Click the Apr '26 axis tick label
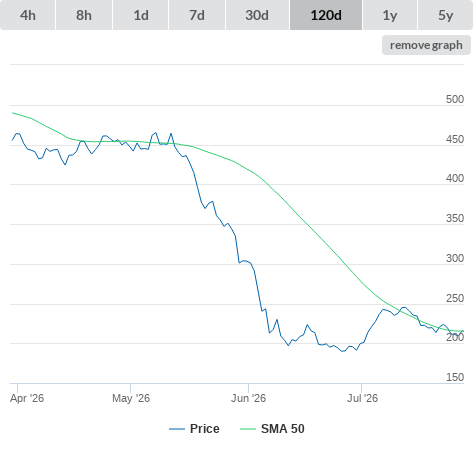The image size is (474, 455). pyautogui.click(x=27, y=398)
